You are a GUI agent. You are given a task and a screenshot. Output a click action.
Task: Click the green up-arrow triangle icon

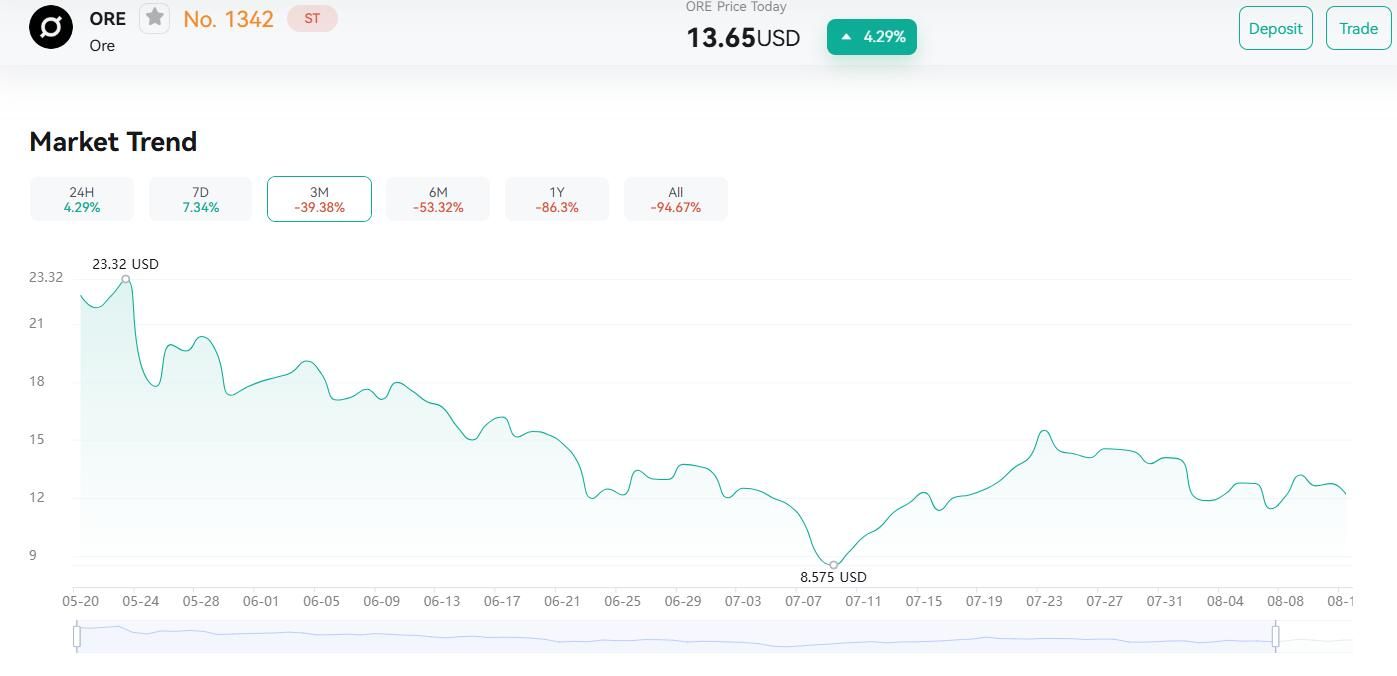point(847,37)
